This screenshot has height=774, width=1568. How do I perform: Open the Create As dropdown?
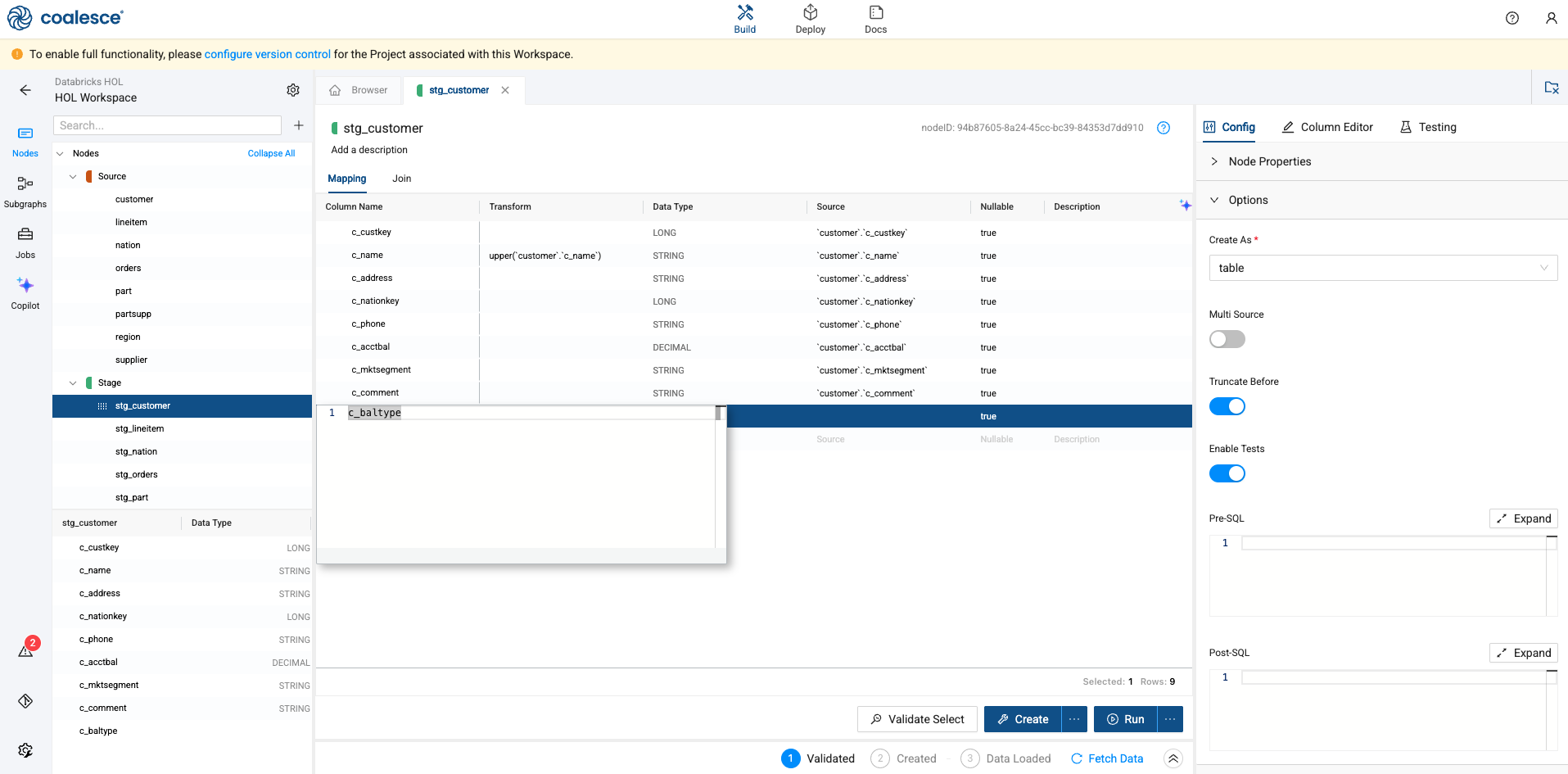click(x=1383, y=268)
